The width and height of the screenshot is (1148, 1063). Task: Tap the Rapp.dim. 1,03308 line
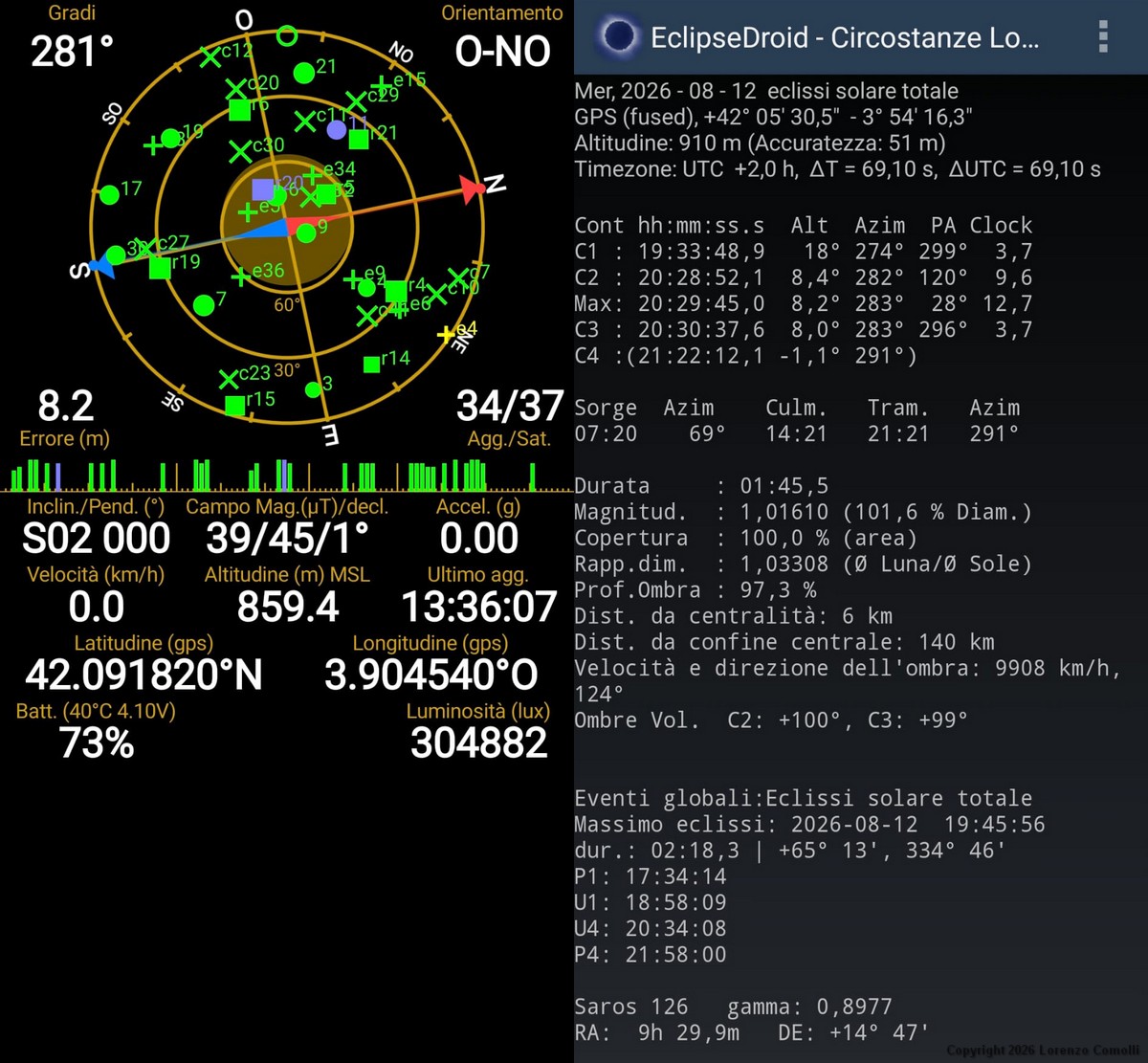click(x=804, y=565)
